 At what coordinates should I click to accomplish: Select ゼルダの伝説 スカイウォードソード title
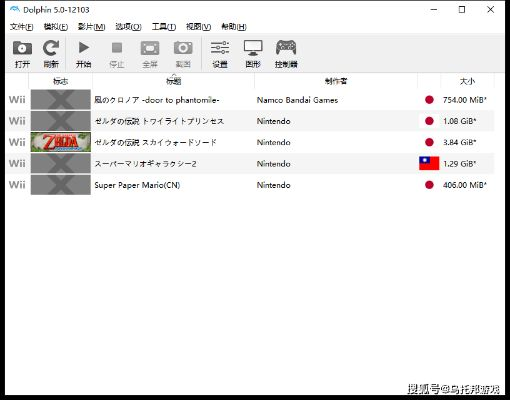155,143
